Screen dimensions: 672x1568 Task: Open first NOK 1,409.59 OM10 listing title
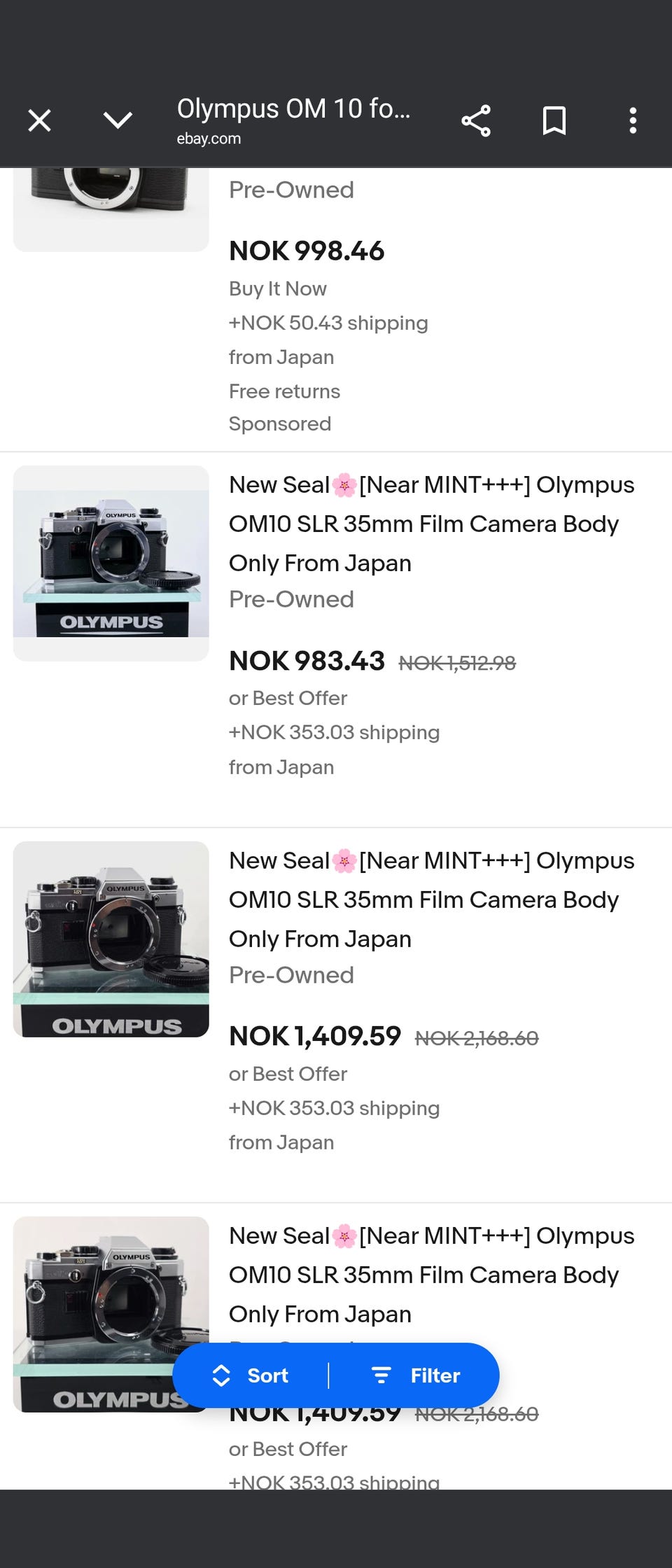pos(432,899)
